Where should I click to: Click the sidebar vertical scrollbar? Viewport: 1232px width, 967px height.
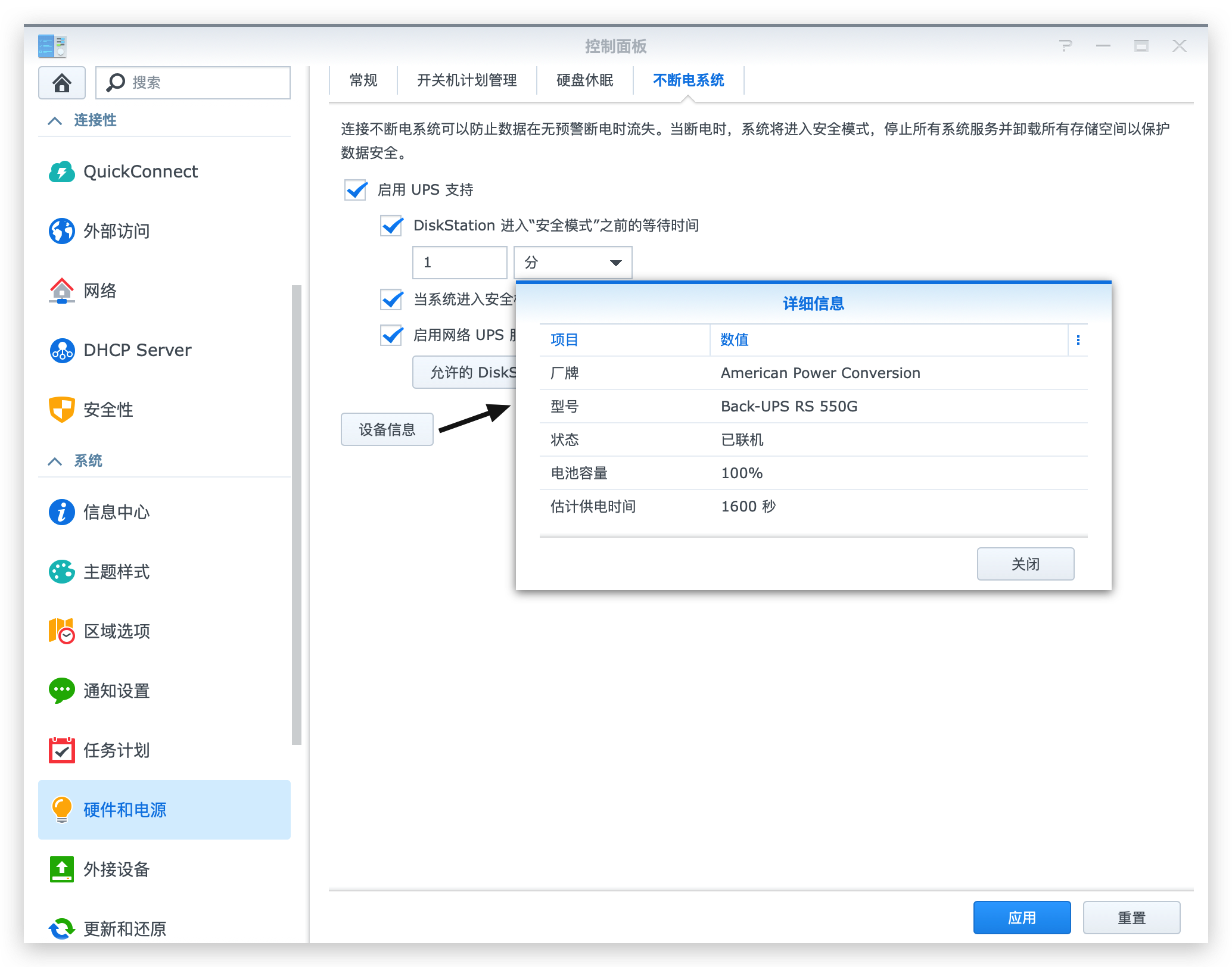pyautogui.click(x=296, y=514)
